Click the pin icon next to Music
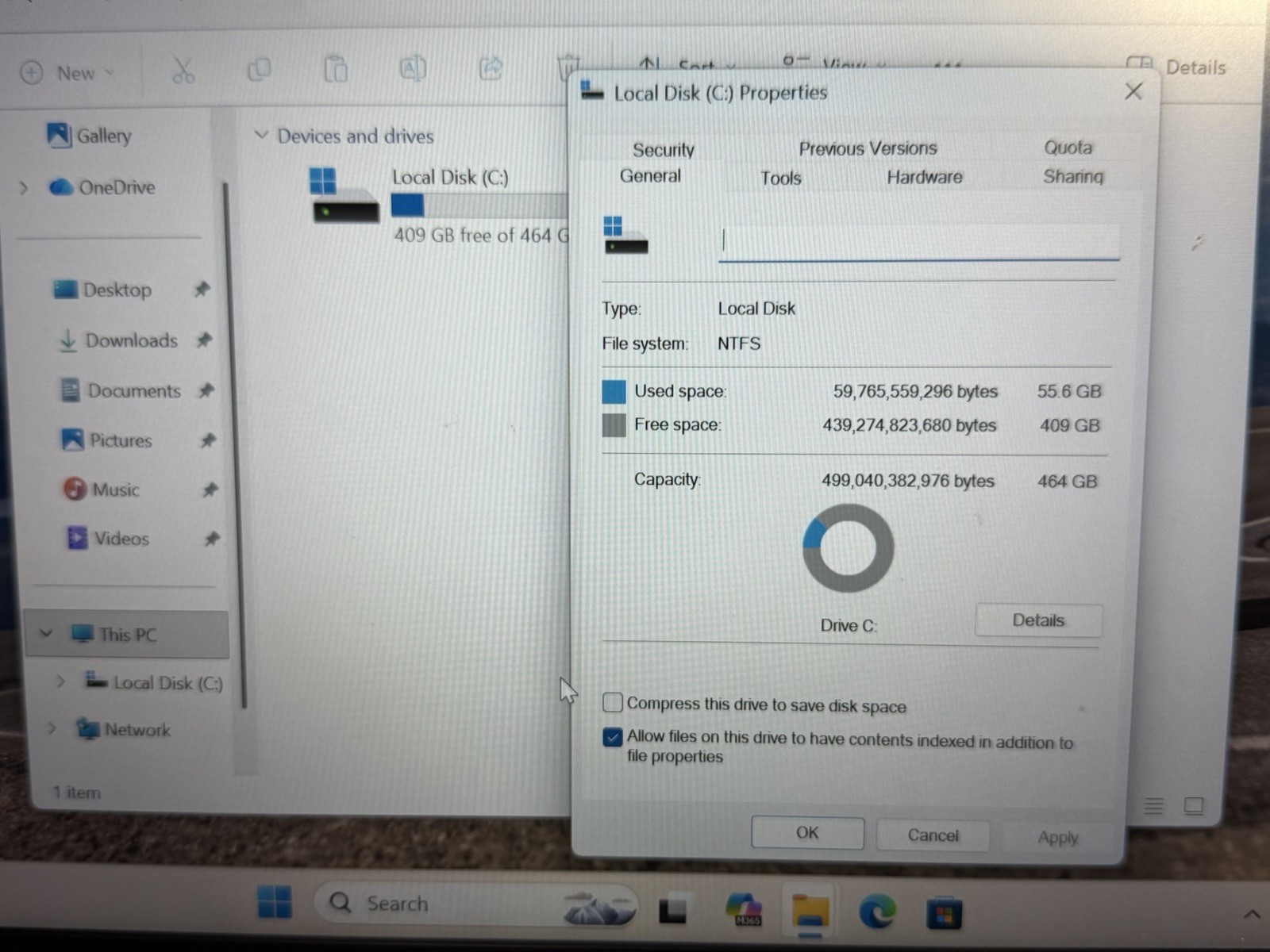The width and height of the screenshot is (1270, 952). (210, 489)
